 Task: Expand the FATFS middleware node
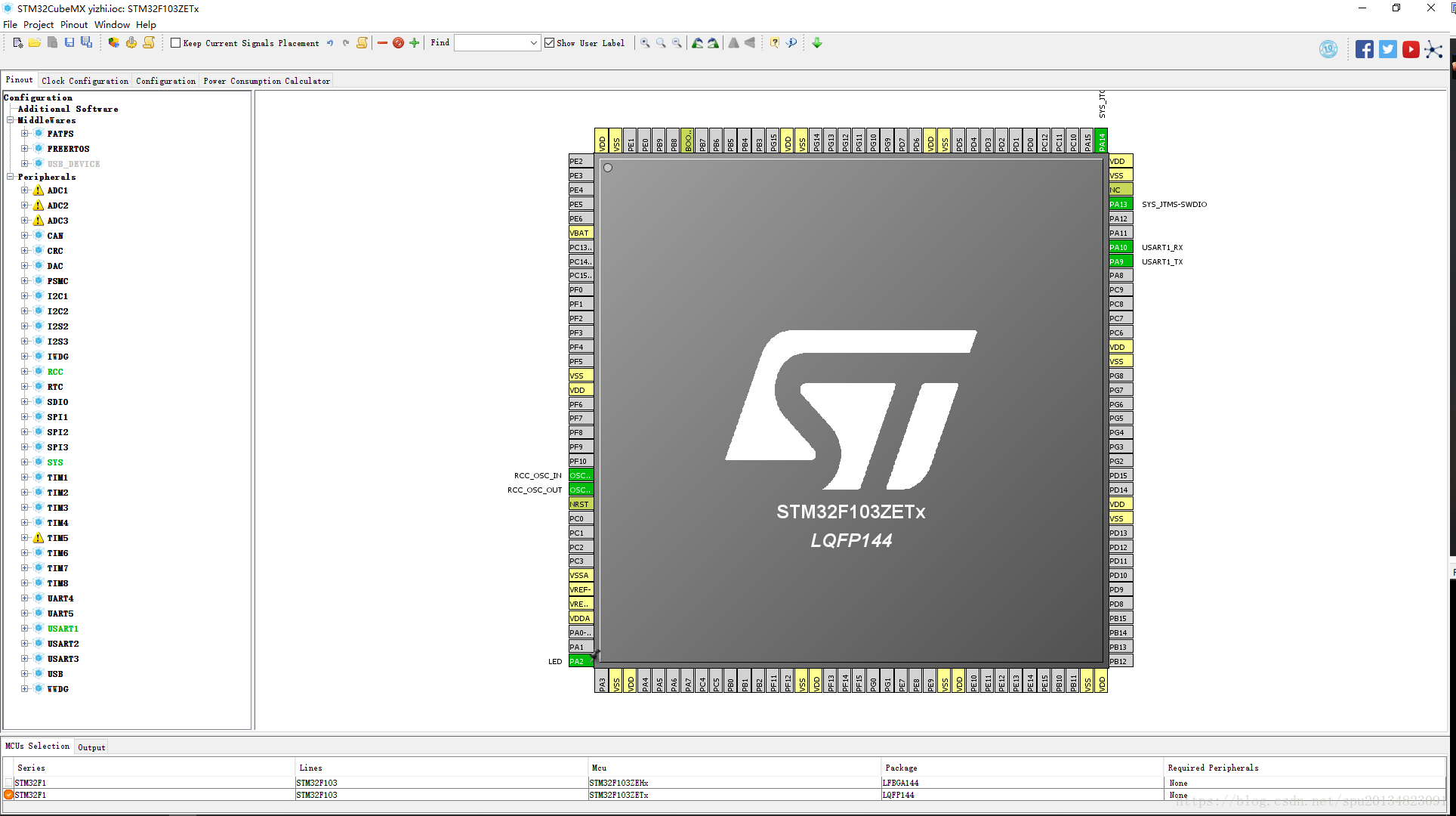(24, 134)
